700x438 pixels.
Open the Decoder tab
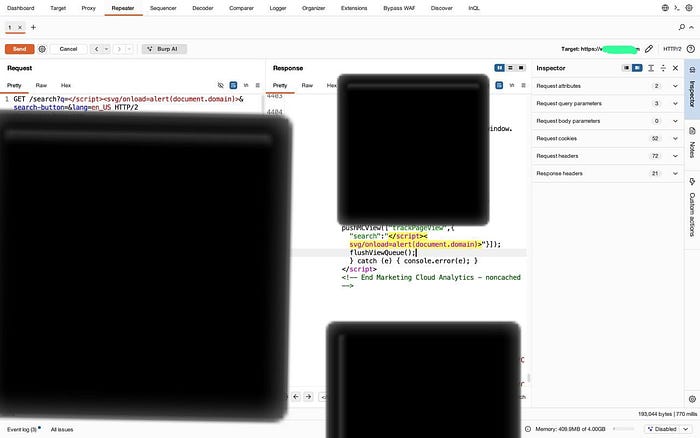pos(203,8)
